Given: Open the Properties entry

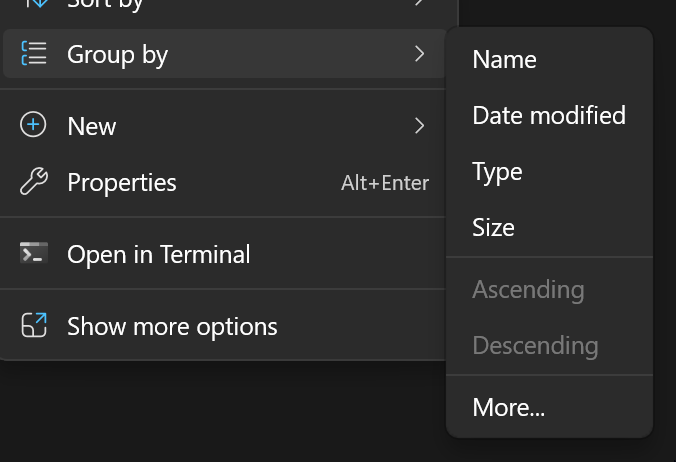Looking at the screenshot, I should pyautogui.click(x=121, y=182).
